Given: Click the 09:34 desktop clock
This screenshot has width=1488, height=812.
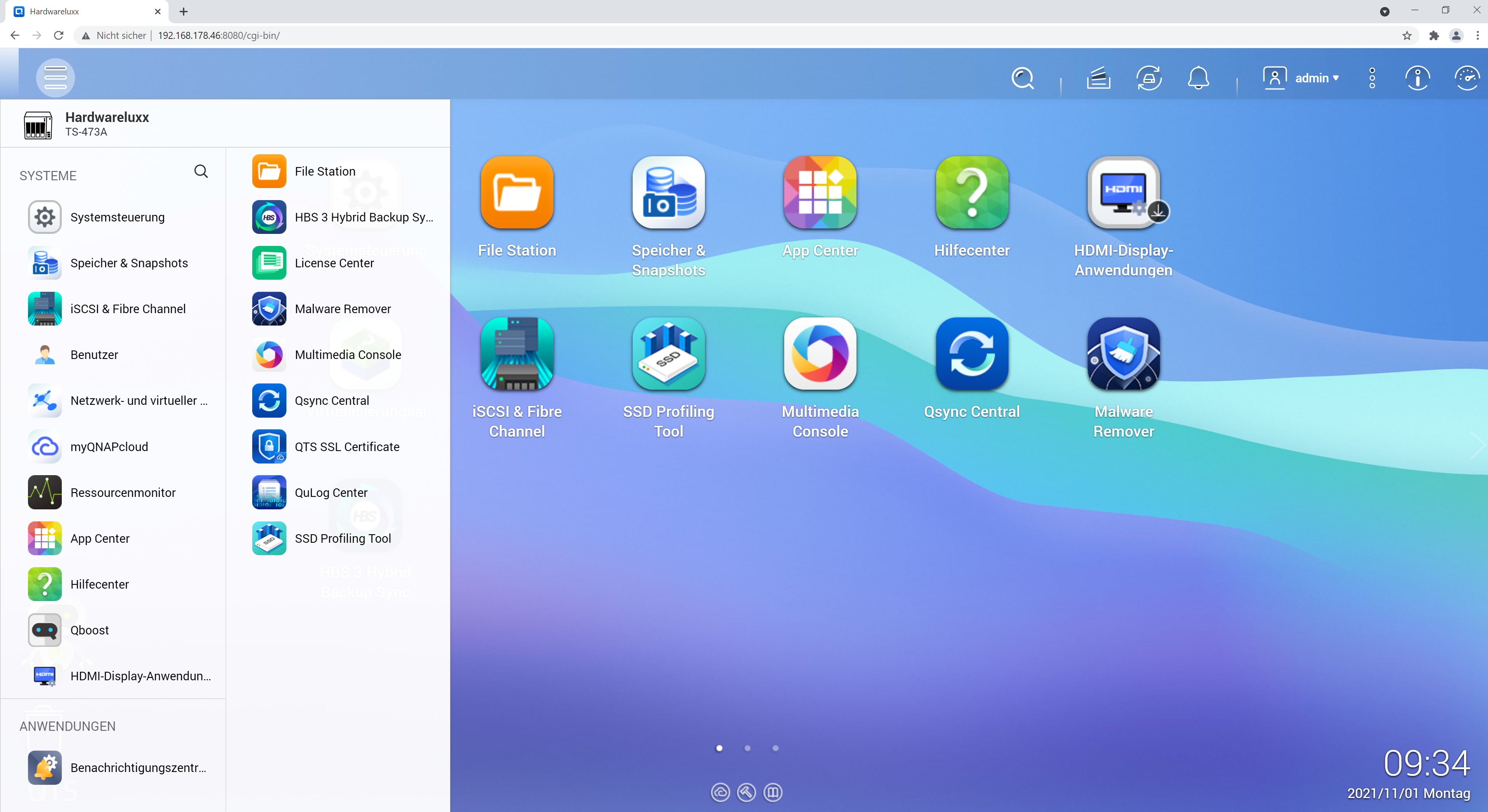Looking at the screenshot, I should [1426, 763].
